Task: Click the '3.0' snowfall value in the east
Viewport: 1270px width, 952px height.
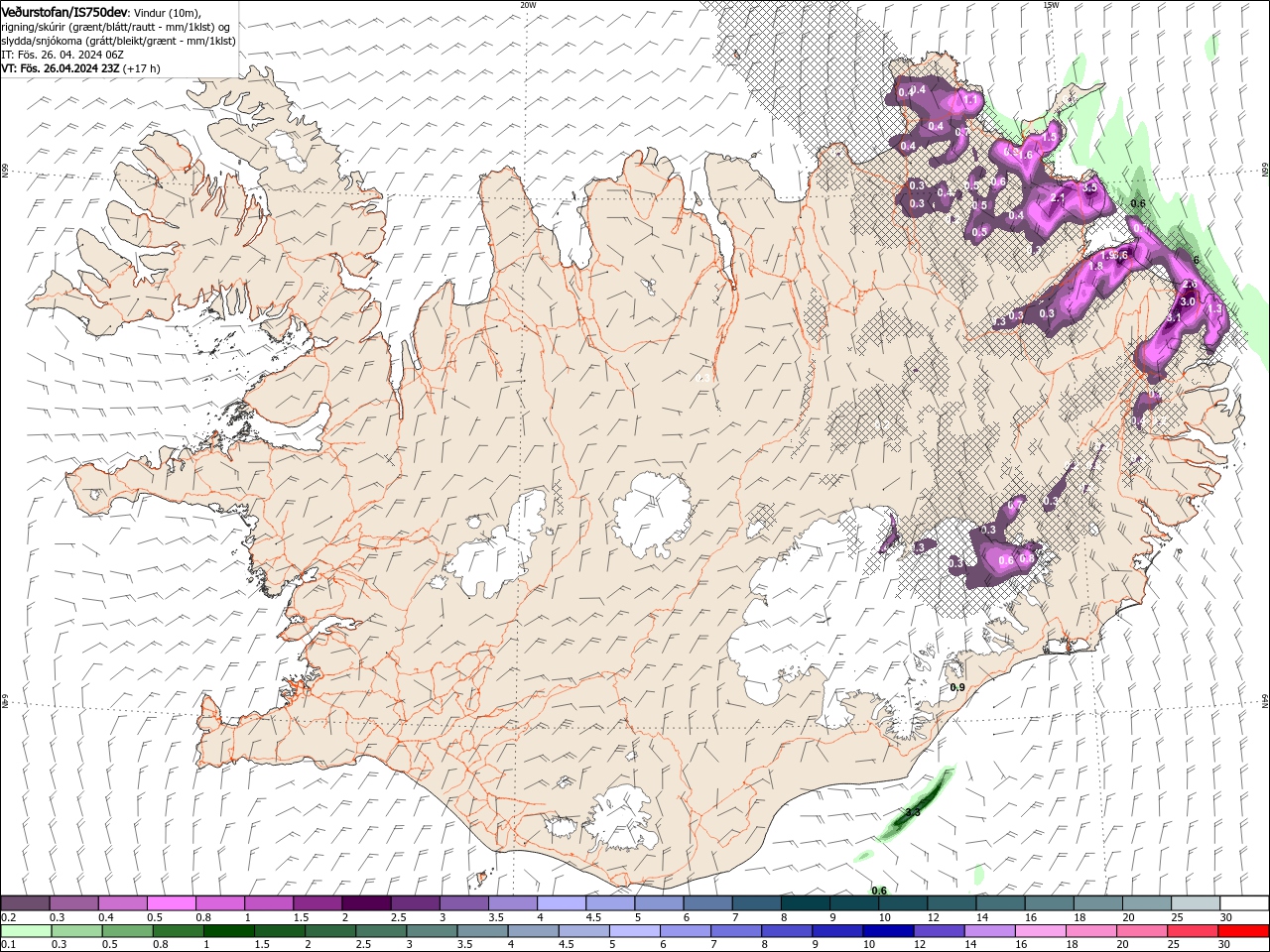Action: pos(1188,301)
